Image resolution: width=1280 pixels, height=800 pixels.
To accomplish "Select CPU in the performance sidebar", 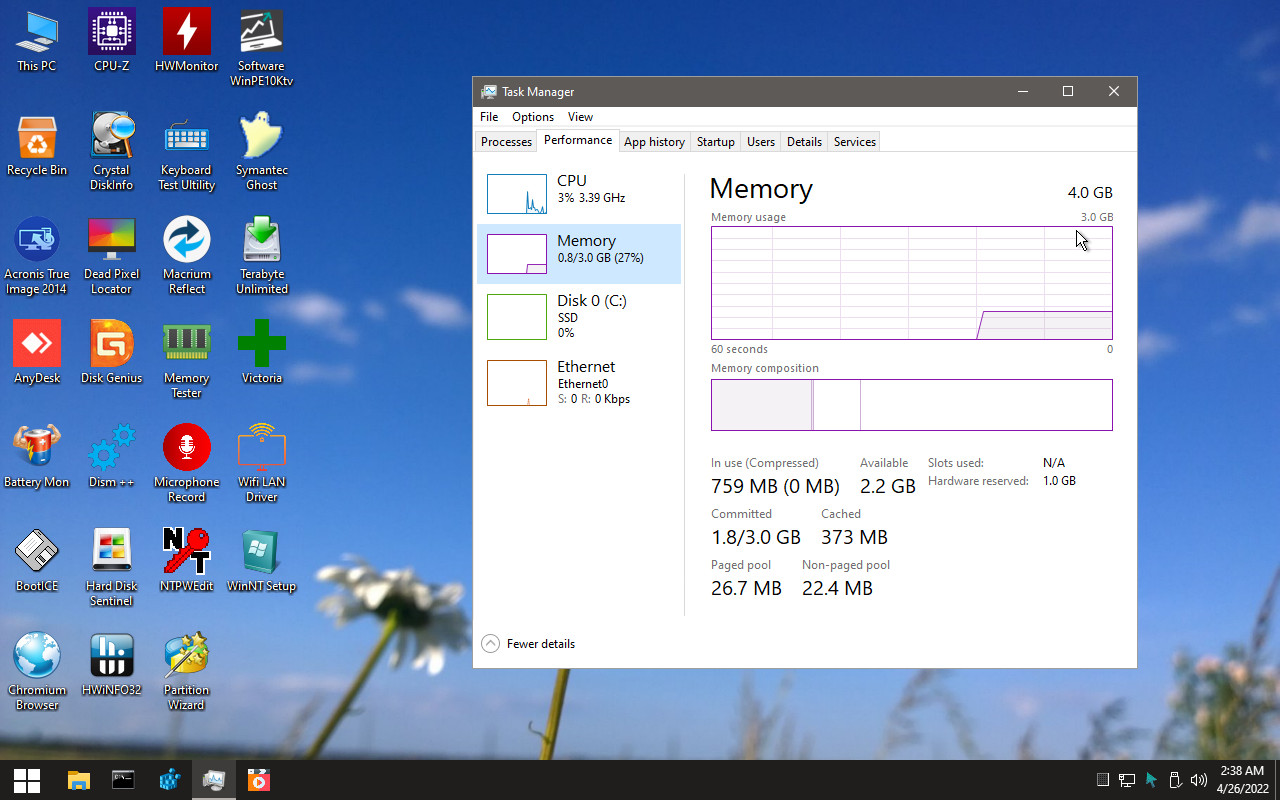I will 579,193.
